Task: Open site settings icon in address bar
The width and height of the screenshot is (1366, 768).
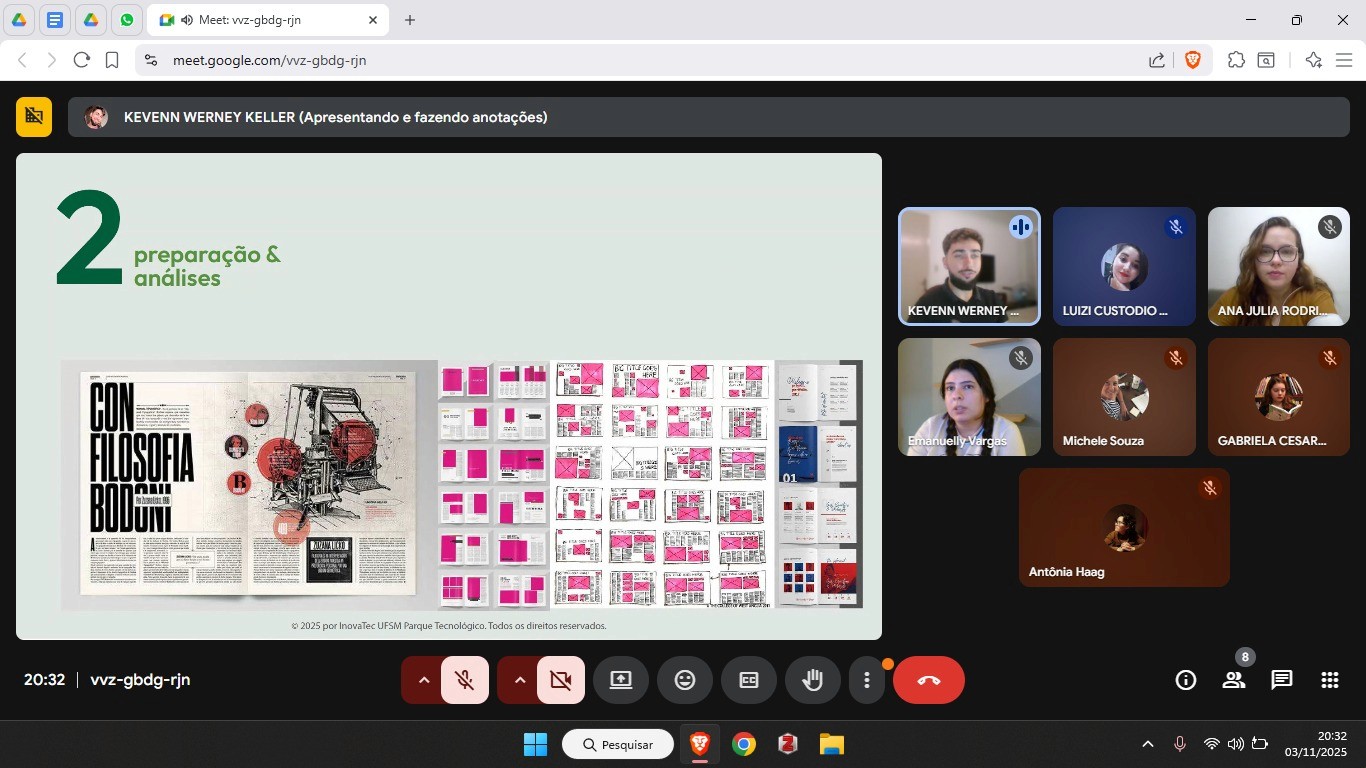Action: [x=150, y=60]
